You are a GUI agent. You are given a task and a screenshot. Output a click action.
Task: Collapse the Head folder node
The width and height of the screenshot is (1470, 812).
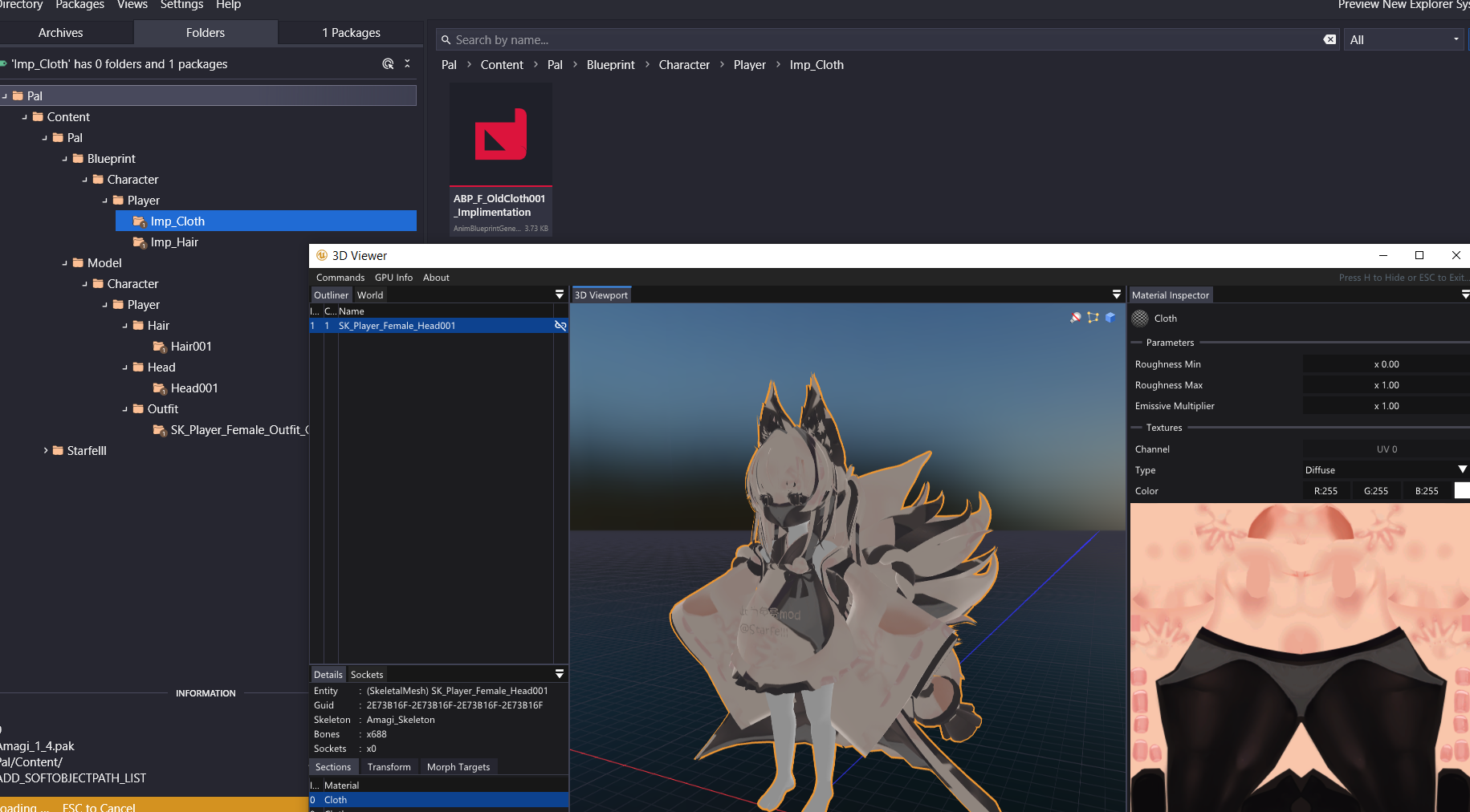click(x=125, y=367)
